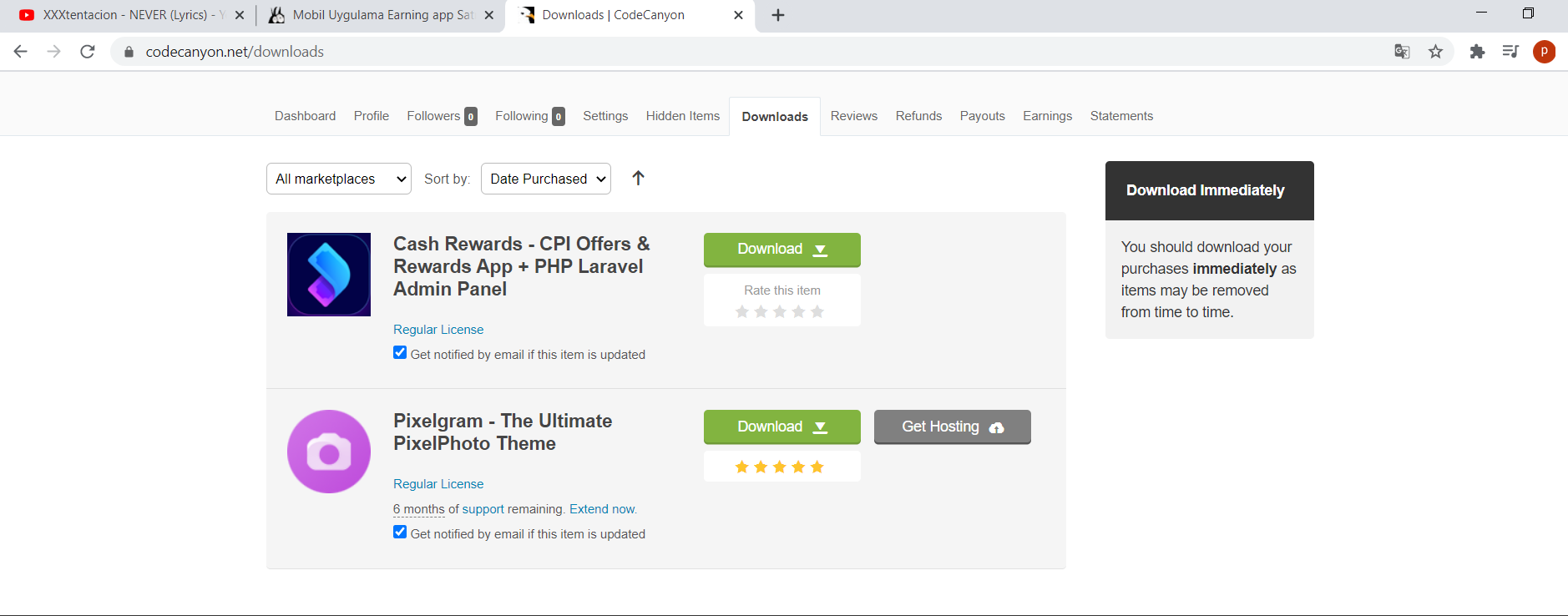The image size is (1568, 616).
Task: Give Cash Rewards one star
Action: coord(742,311)
